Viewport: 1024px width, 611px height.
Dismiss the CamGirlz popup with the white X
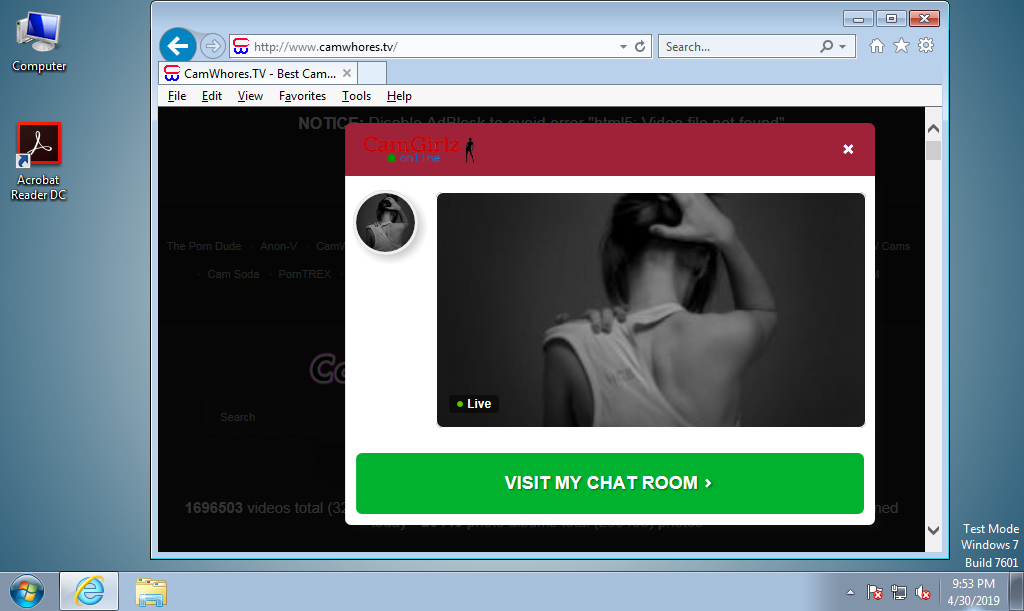848,149
